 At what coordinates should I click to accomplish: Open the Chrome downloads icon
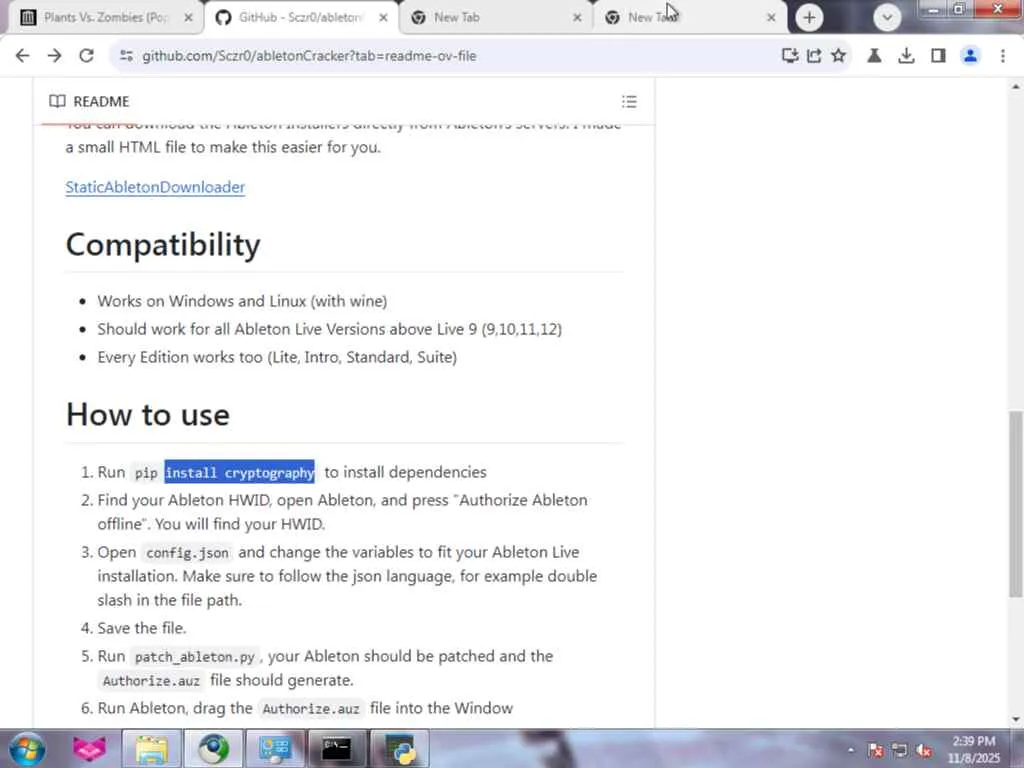coord(906,56)
